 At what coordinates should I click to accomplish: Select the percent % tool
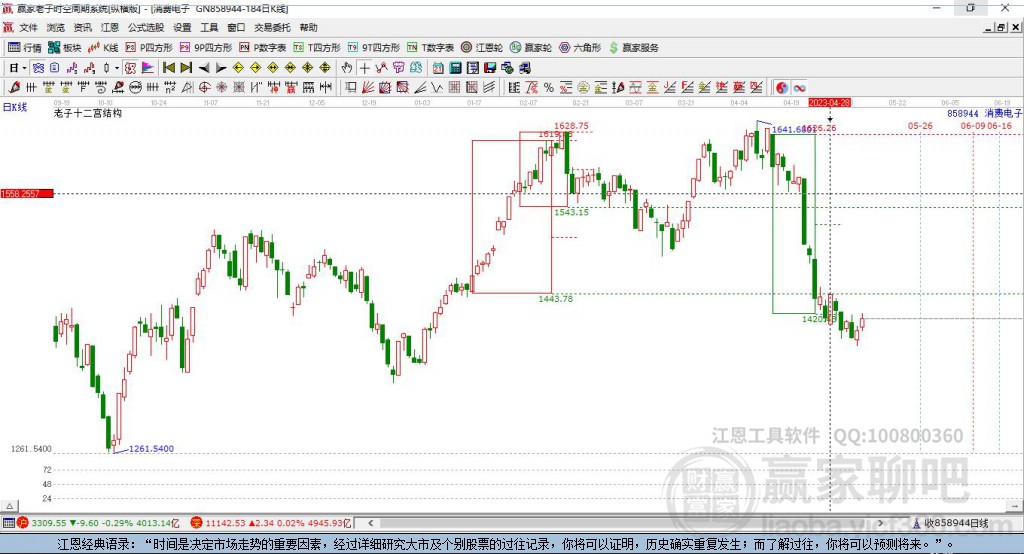pos(549,88)
